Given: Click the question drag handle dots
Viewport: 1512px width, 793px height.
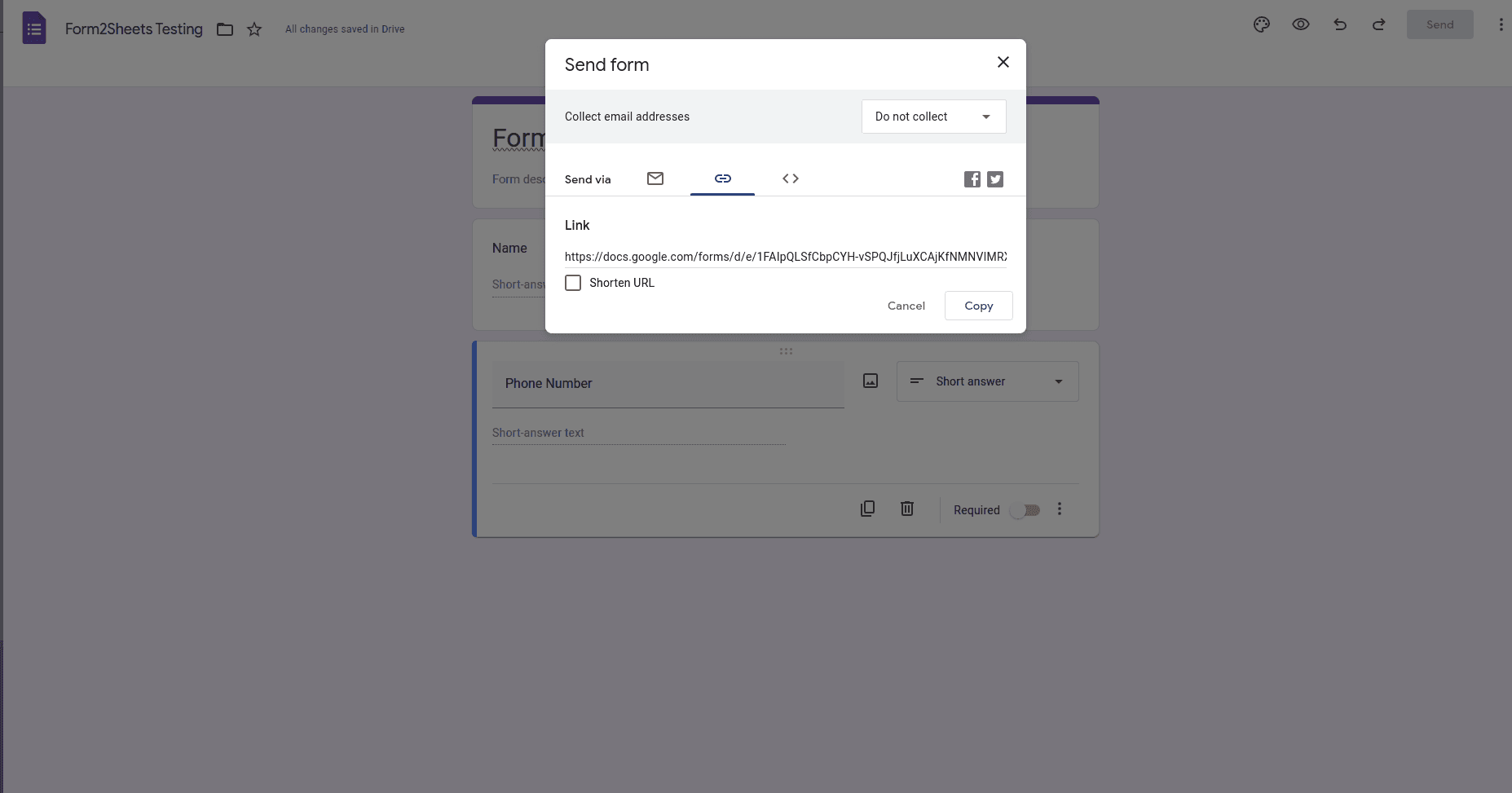Looking at the screenshot, I should click(x=786, y=351).
